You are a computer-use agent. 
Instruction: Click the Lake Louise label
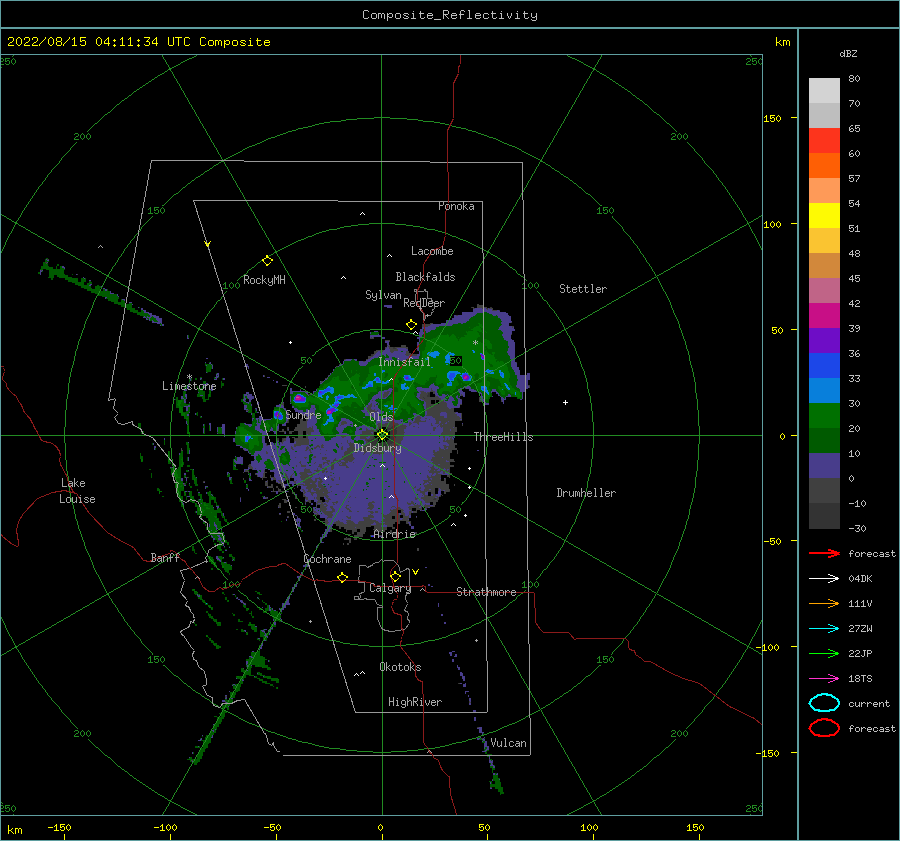pyautogui.click(x=77, y=491)
